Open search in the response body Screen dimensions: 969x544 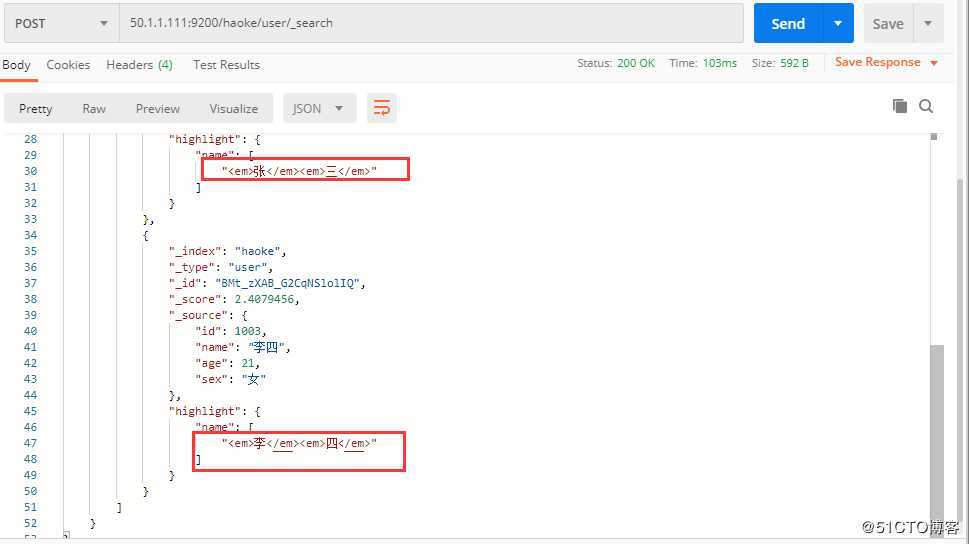926,106
